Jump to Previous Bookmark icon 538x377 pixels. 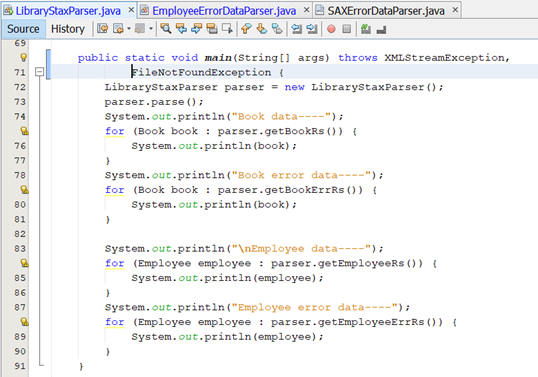tap(246, 29)
